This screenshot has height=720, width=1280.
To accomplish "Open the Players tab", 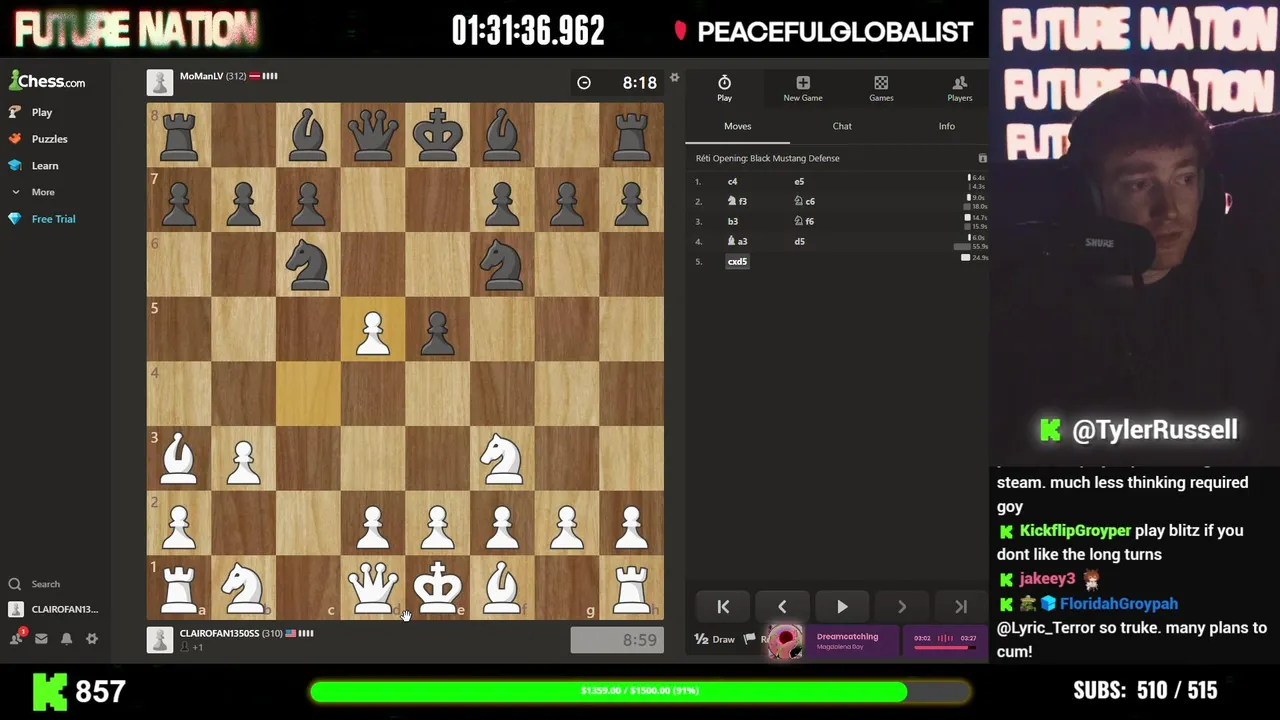I will point(960,88).
